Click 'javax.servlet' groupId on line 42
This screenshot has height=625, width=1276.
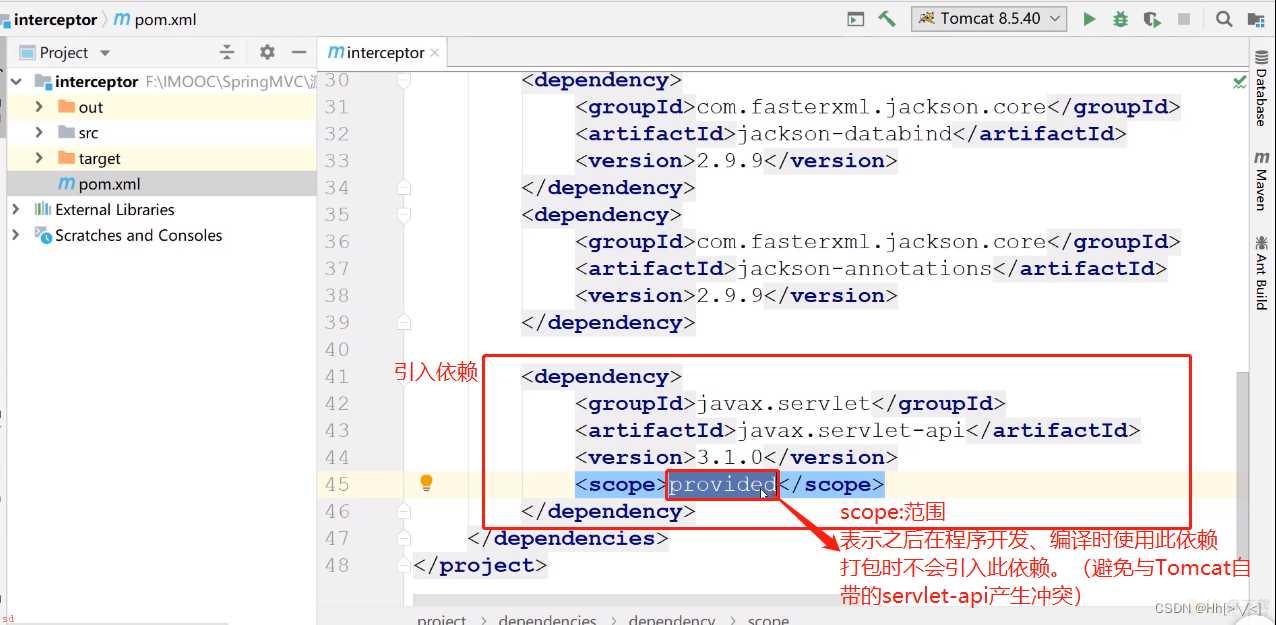point(784,403)
